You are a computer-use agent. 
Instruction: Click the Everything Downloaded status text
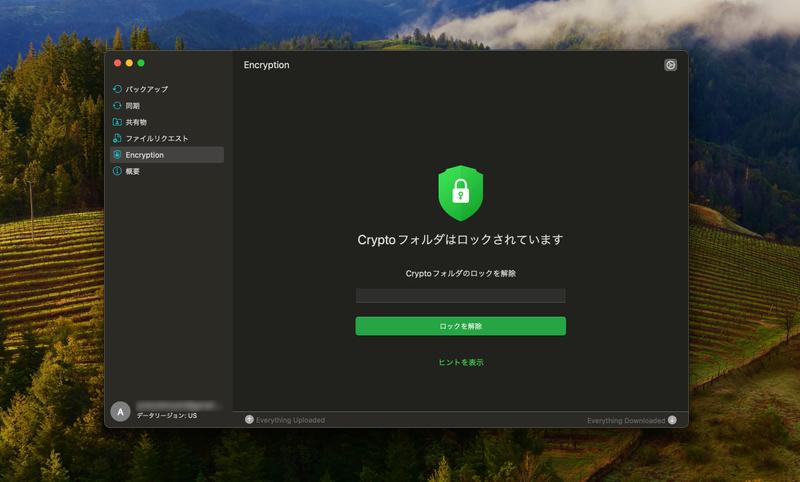point(626,420)
